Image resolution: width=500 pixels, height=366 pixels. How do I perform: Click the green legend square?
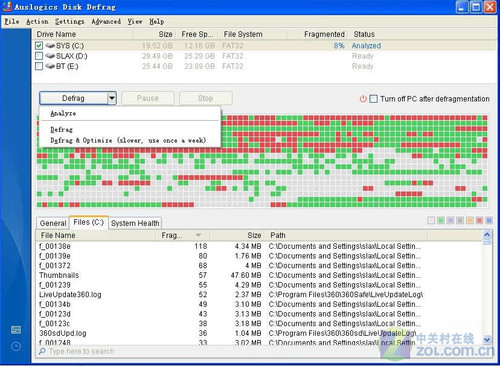441,220
